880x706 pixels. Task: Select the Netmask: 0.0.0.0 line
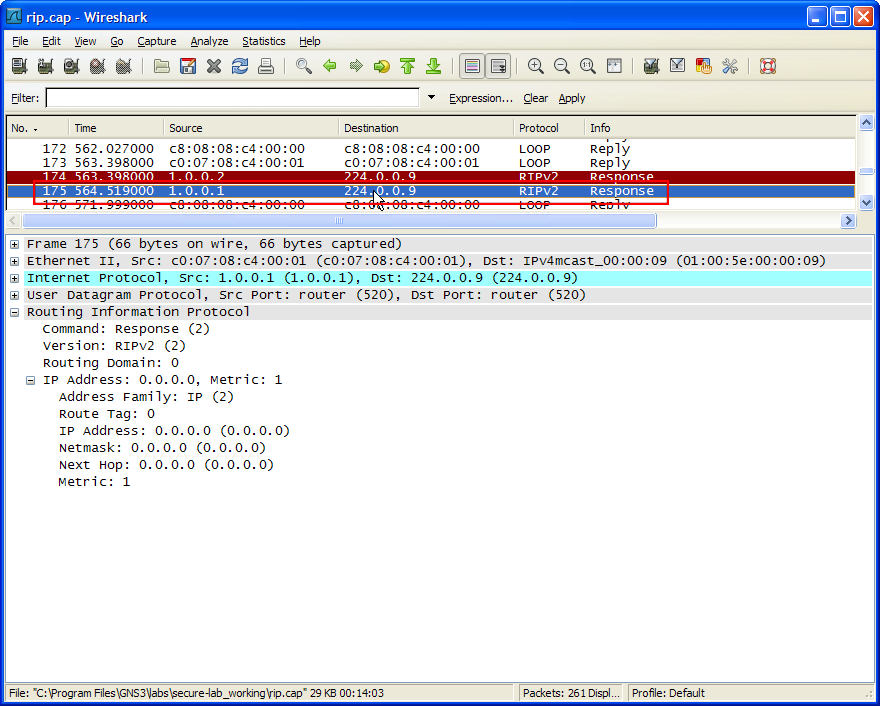162,448
